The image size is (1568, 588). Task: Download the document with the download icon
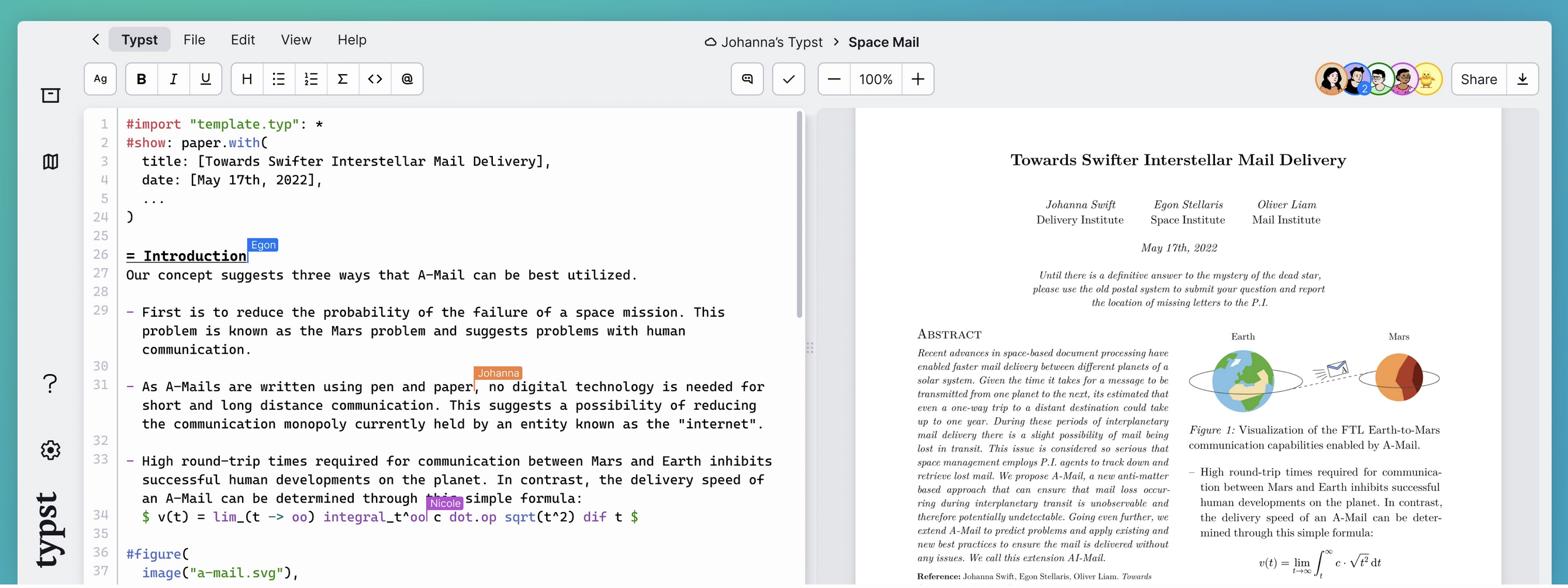(x=1522, y=79)
